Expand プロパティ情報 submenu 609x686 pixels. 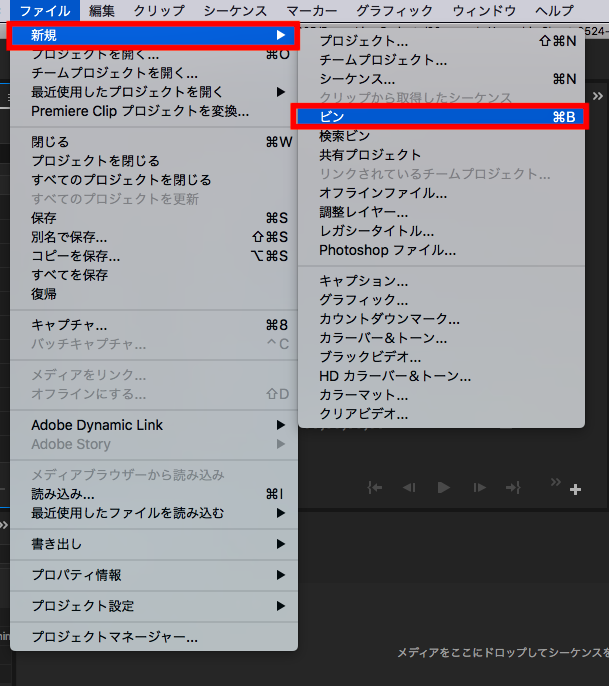click(154, 575)
